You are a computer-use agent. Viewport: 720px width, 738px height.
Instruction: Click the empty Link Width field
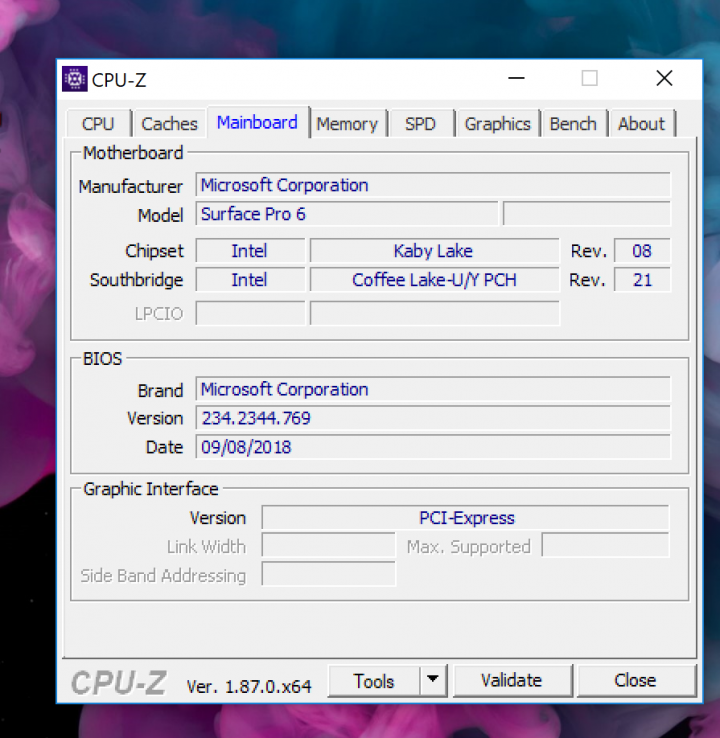point(328,546)
